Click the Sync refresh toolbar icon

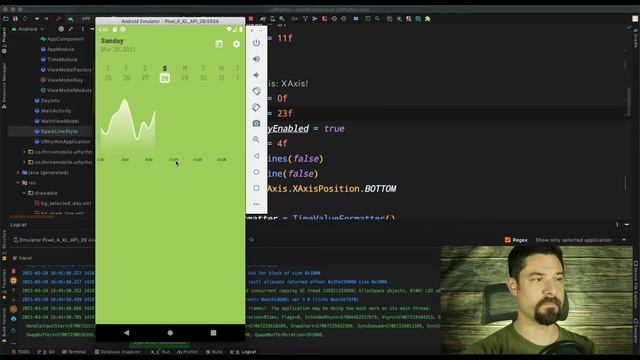[25, 18]
